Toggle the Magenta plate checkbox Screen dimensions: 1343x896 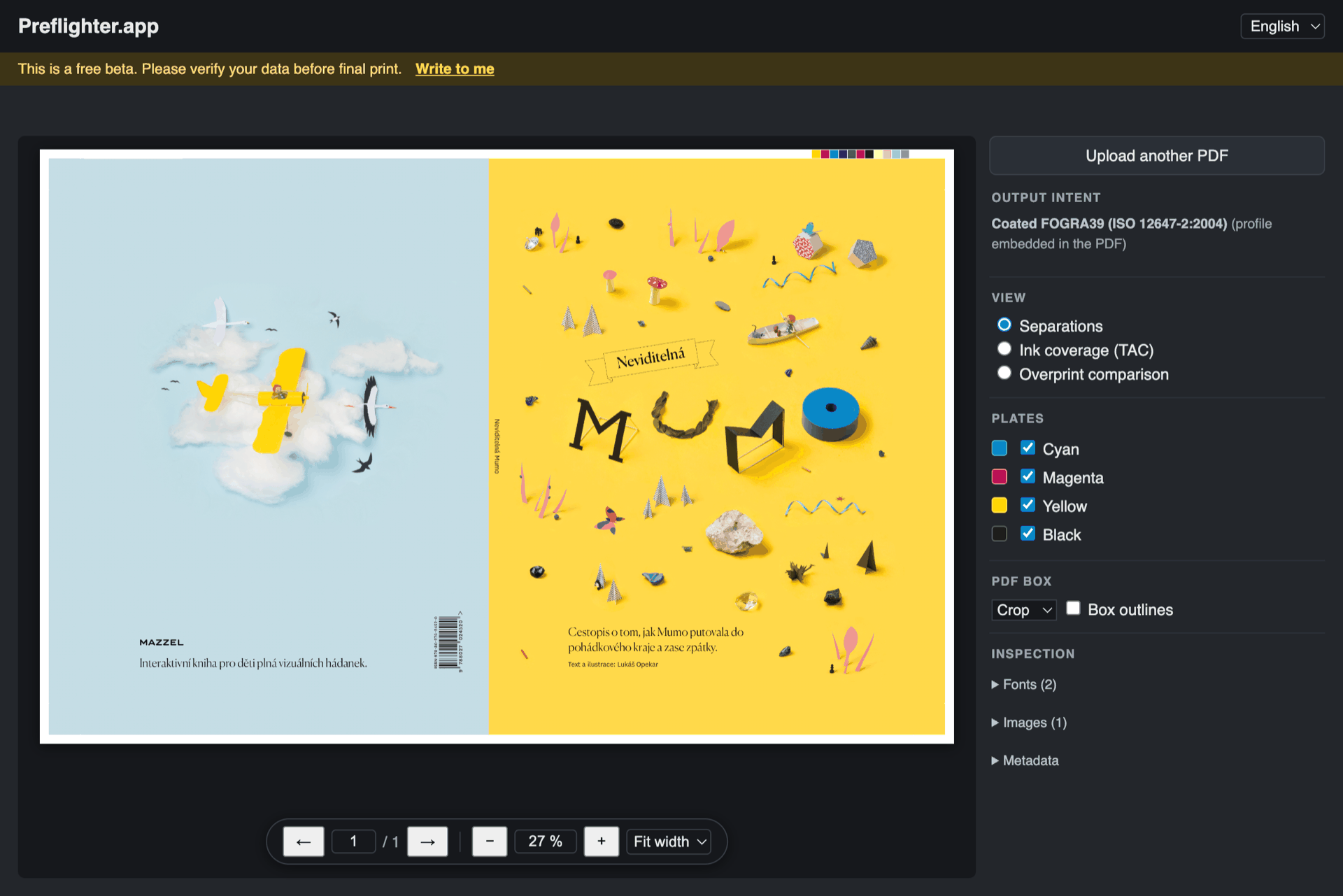tap(1028, 476)
